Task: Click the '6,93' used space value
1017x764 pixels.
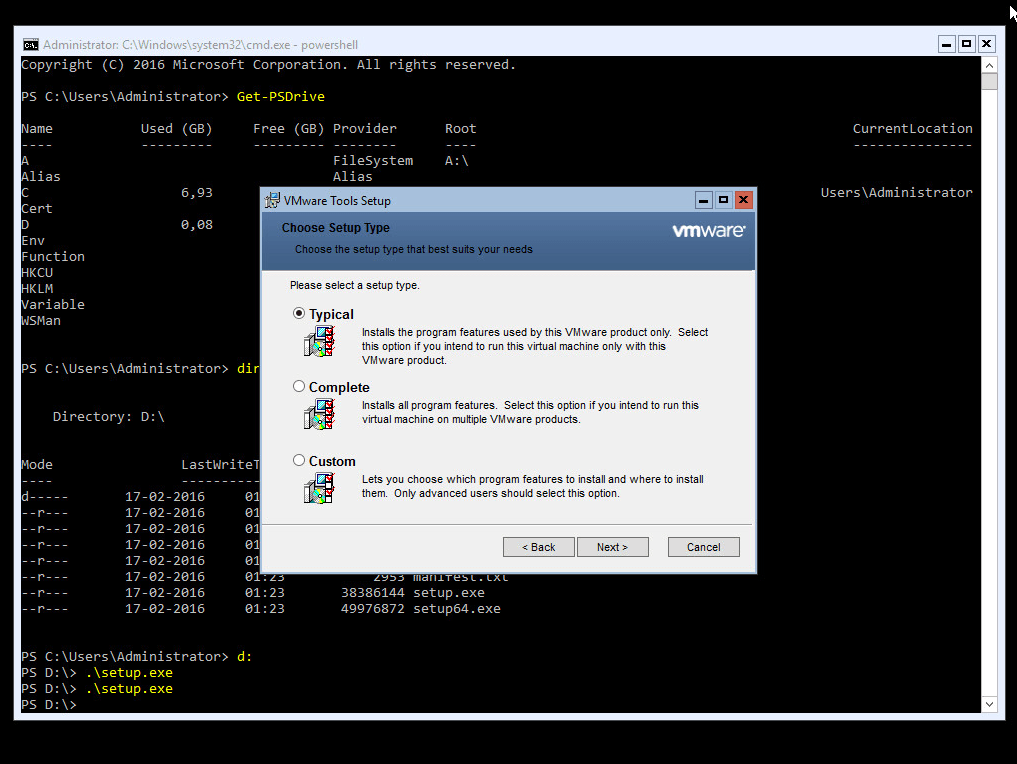Action: click(197, 193)
